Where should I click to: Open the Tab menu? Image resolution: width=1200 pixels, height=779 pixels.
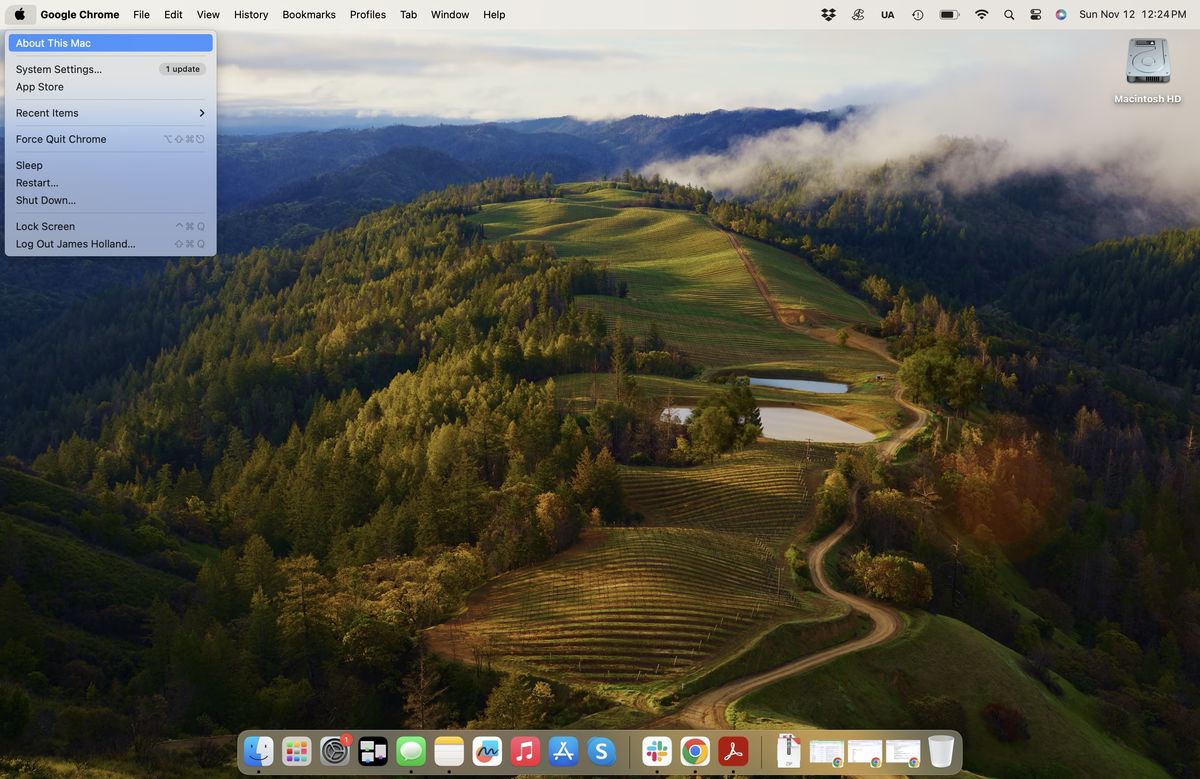(408, 15)
